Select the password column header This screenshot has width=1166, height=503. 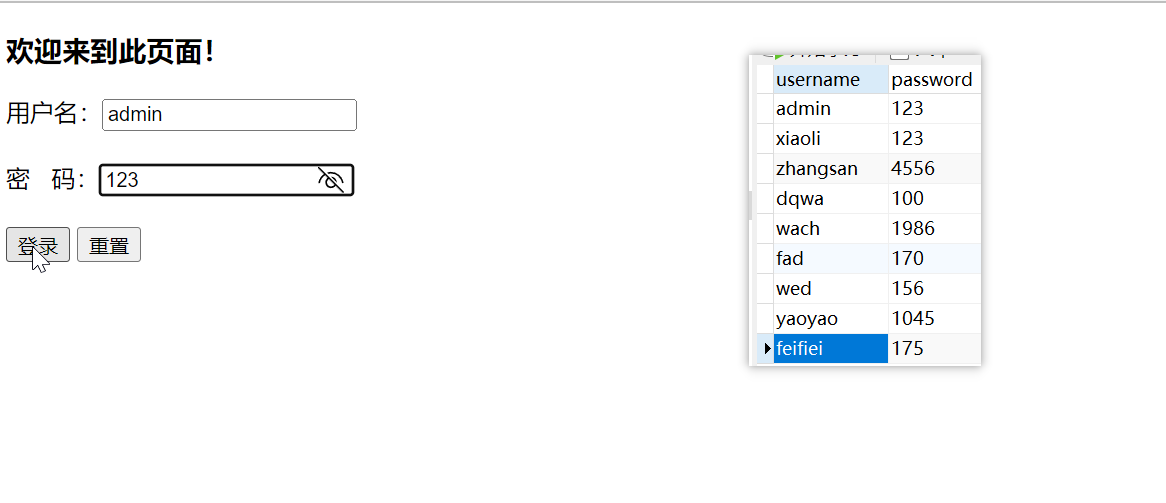[x=933, y=79]
